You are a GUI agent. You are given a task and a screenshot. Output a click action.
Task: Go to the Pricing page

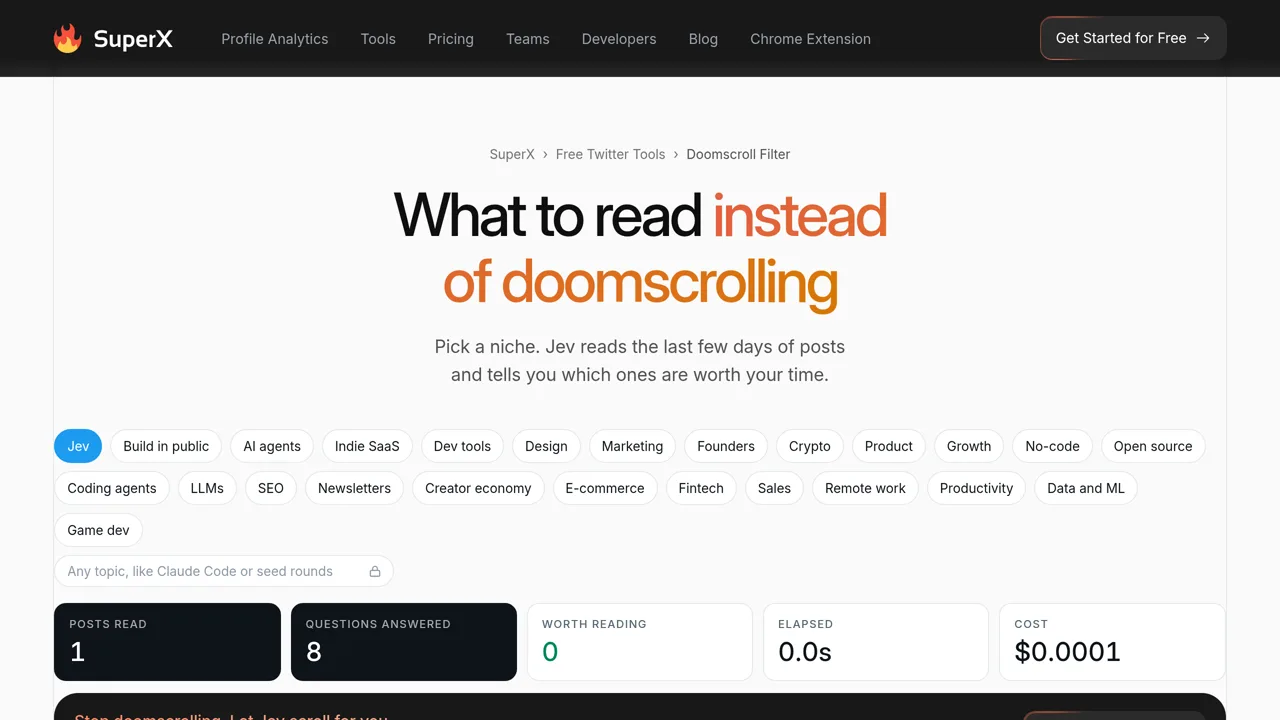point(451,39)
